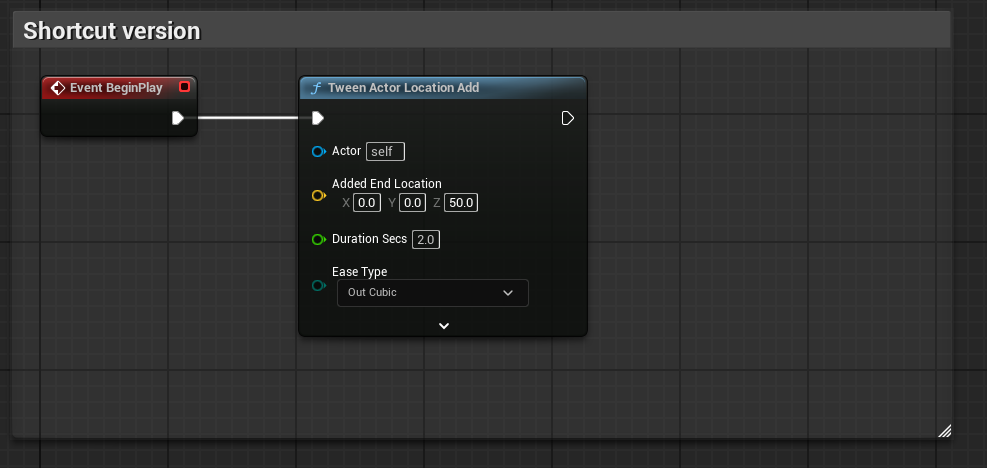Click the function icon on the Tween node title

(x=317, y=88)
